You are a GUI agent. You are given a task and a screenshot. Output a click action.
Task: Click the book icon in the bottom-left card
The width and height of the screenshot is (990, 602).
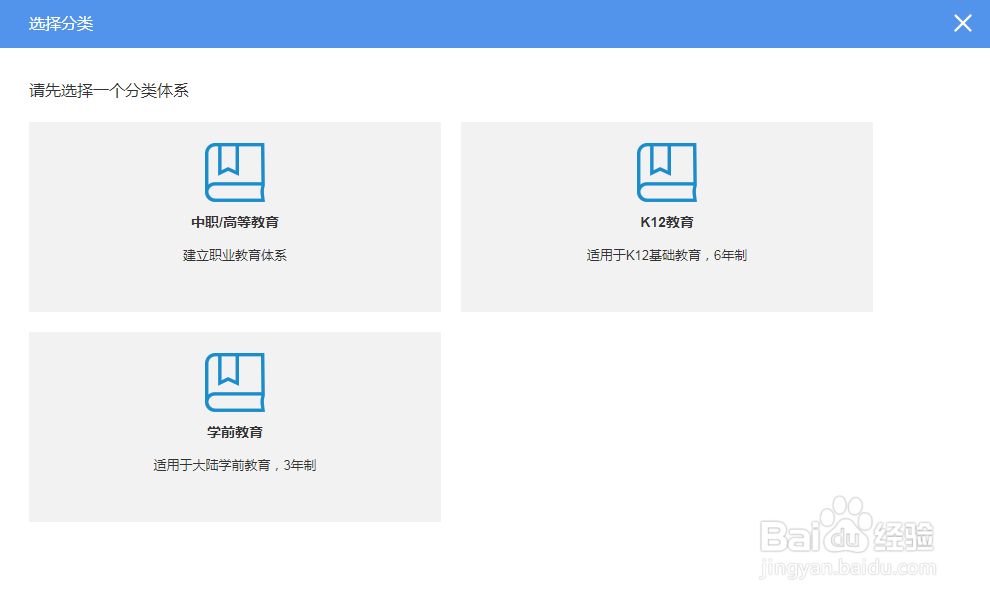235,380
